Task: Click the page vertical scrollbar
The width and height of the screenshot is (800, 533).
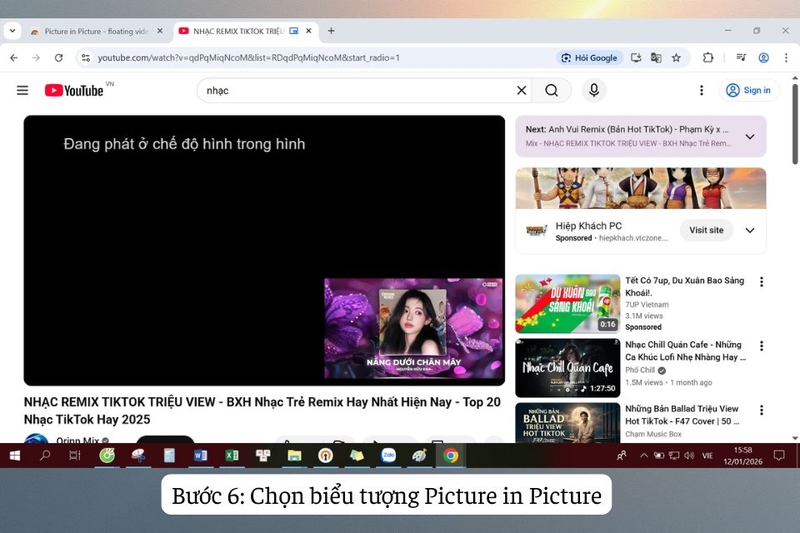Action: tap(795, 124)
